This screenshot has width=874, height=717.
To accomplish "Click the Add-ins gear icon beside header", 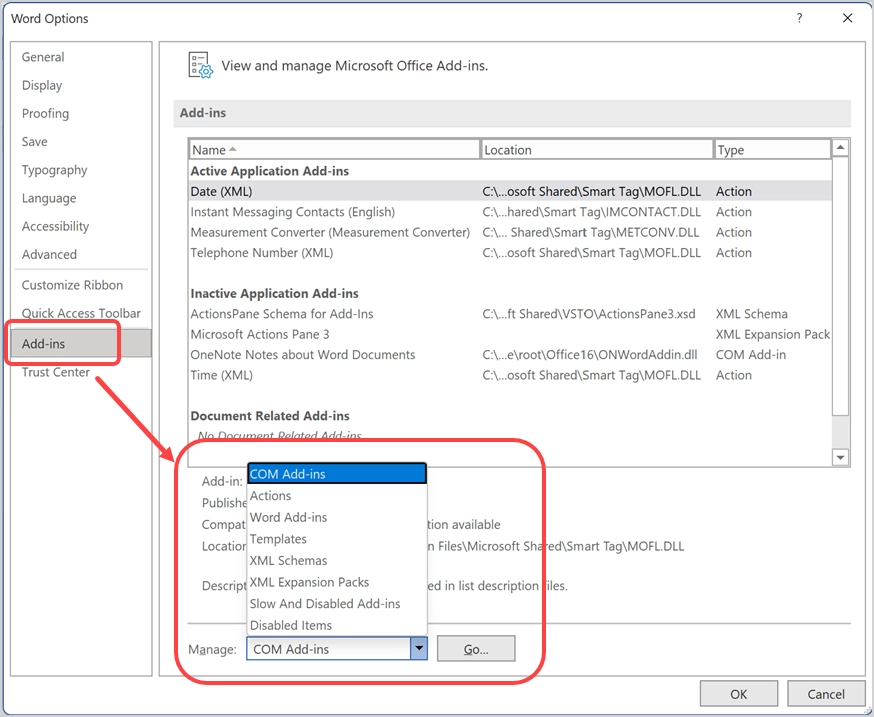I will click(200, 66).
